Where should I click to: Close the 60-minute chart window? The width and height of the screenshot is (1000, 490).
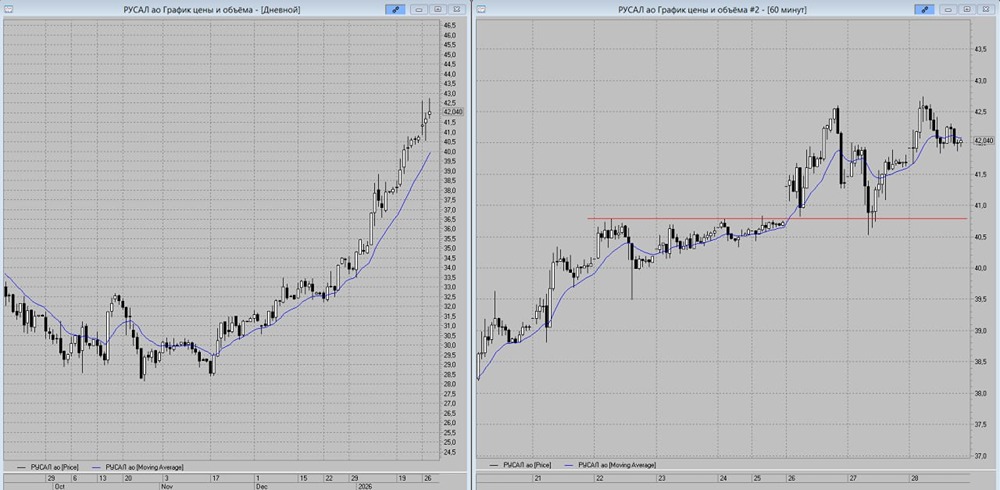click(x=984, y=9)
